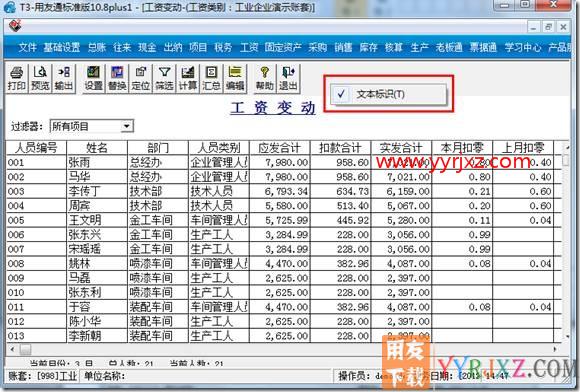This screenshot has height=392, width=580.
Task: Open 预览 print preview tool
Action: 40,78
